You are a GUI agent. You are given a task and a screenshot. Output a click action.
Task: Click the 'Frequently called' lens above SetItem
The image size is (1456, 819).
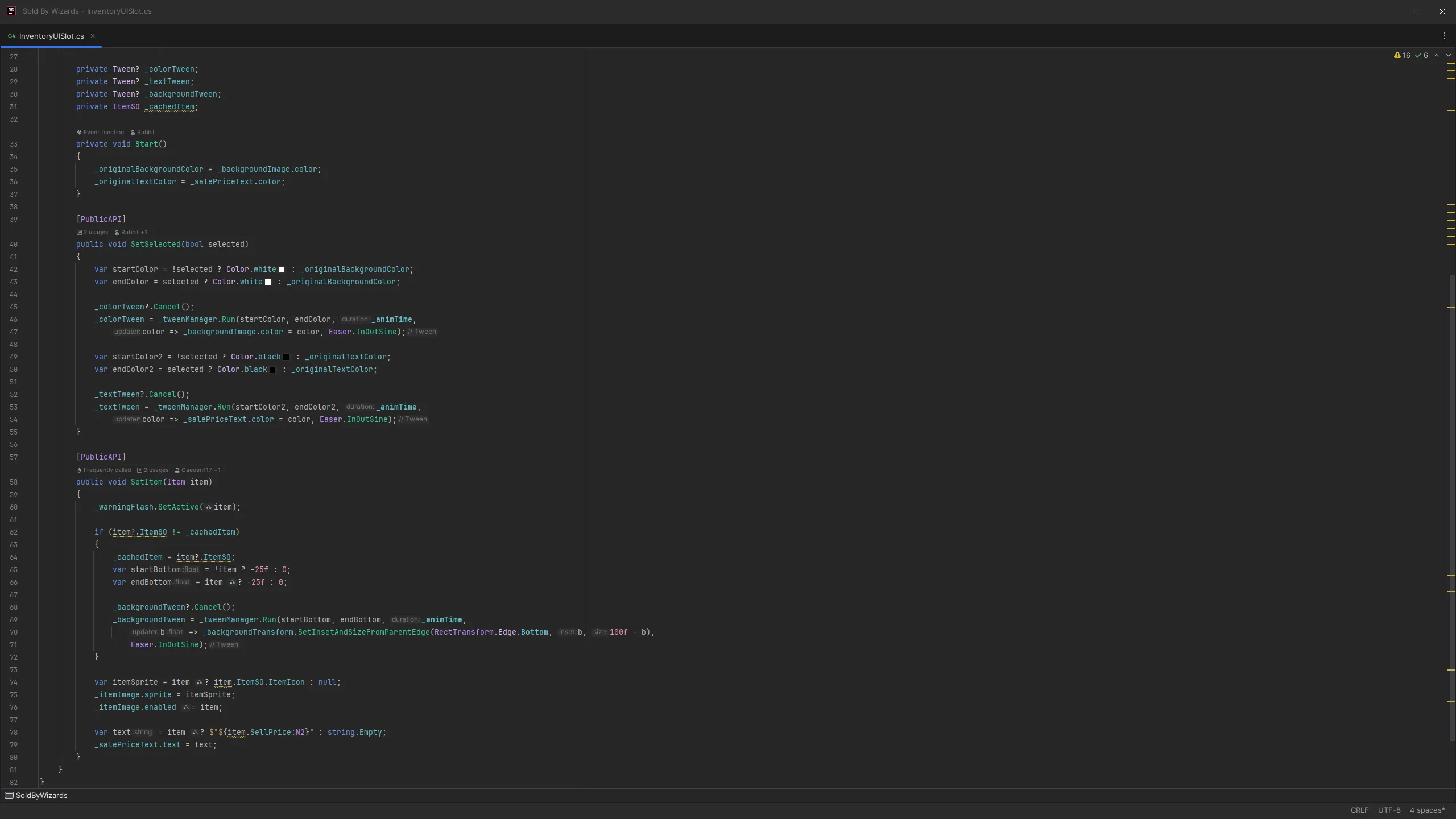coord(104,470)
